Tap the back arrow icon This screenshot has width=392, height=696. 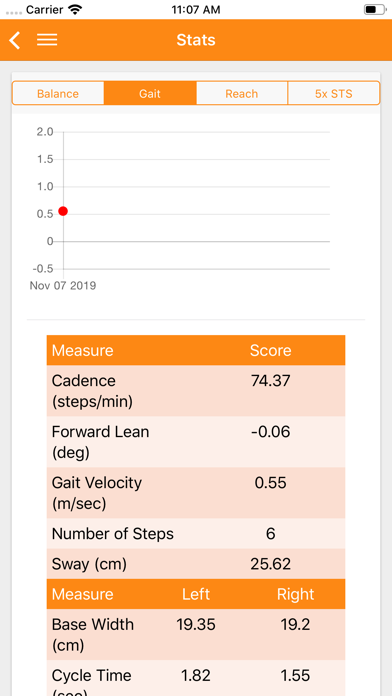click(x=15, y=40)
